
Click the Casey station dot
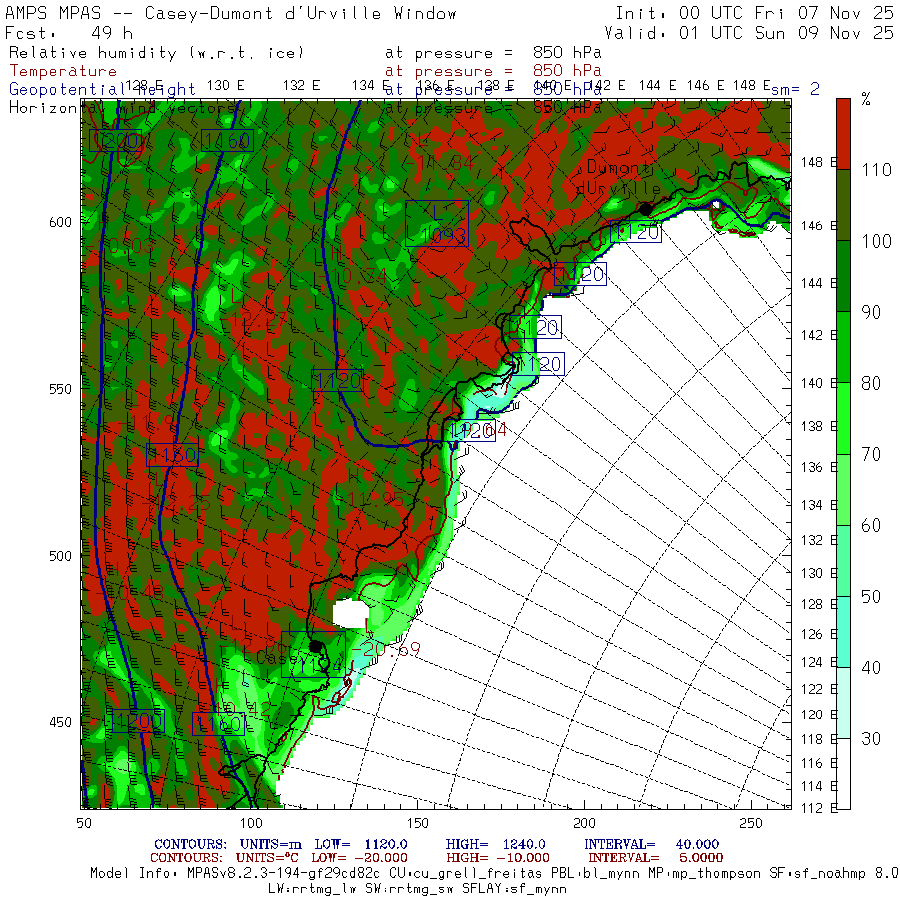point(315,646)
